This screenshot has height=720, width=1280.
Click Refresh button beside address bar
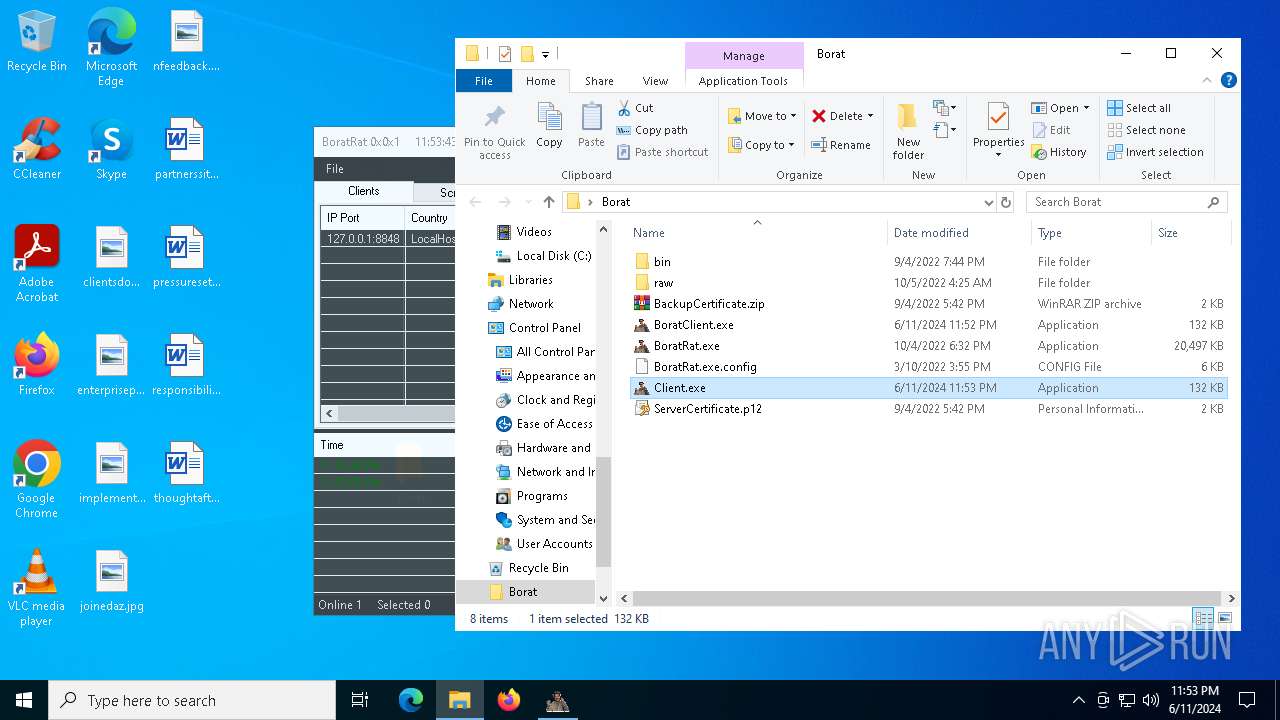tap(1006, 202)
